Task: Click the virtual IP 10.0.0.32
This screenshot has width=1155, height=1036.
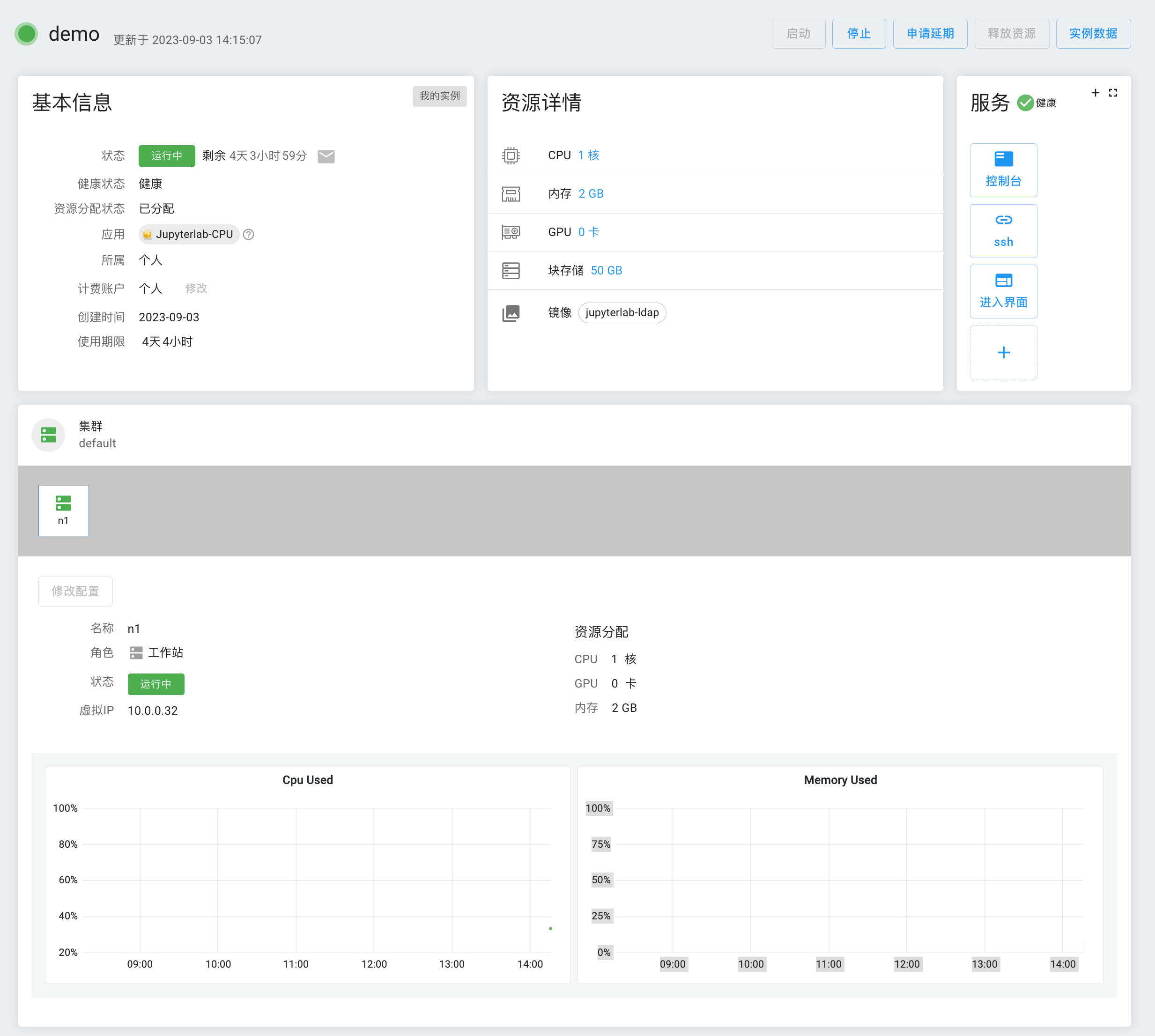Action: 153,711
